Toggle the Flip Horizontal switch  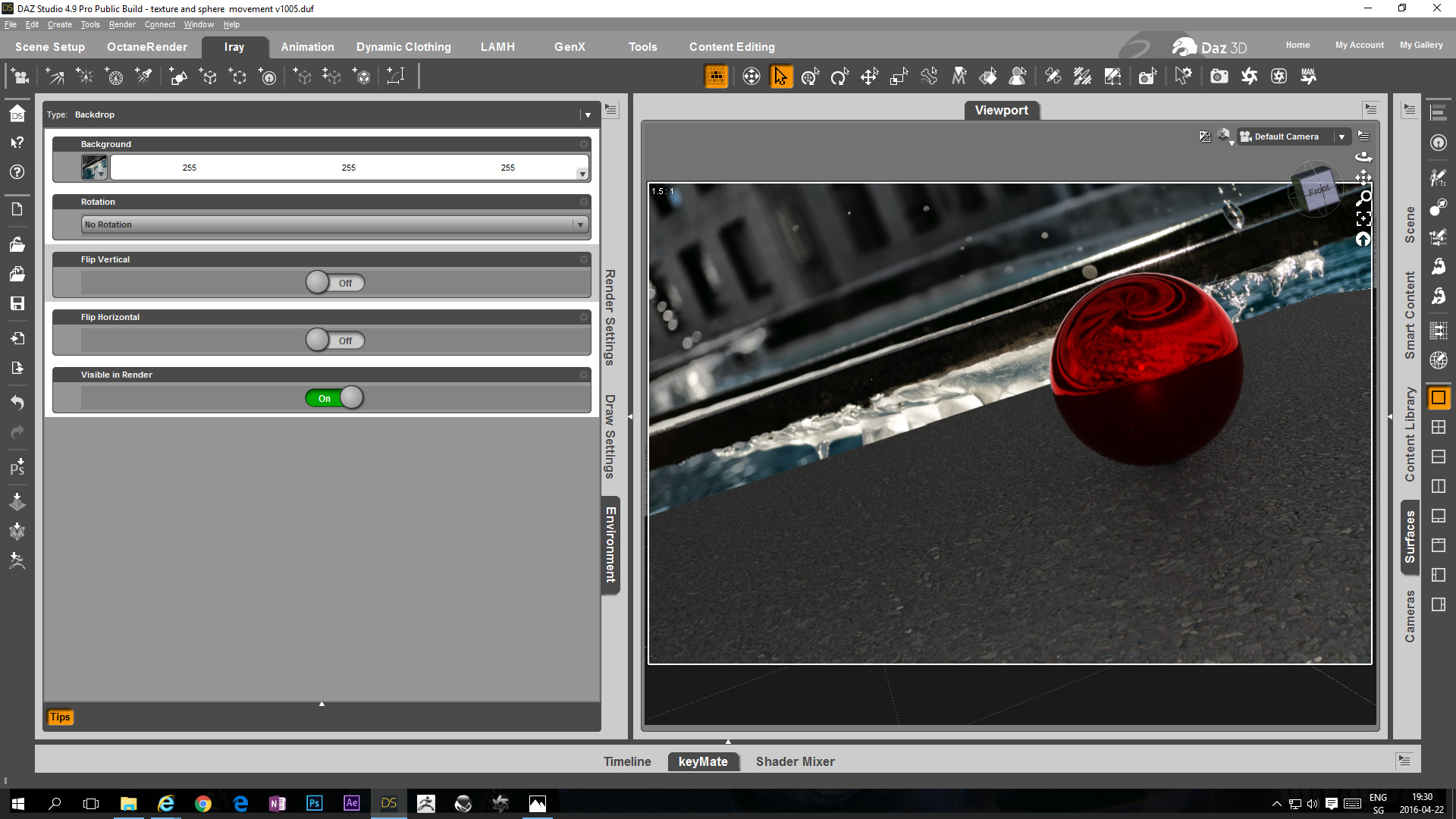tap(335, 340)
